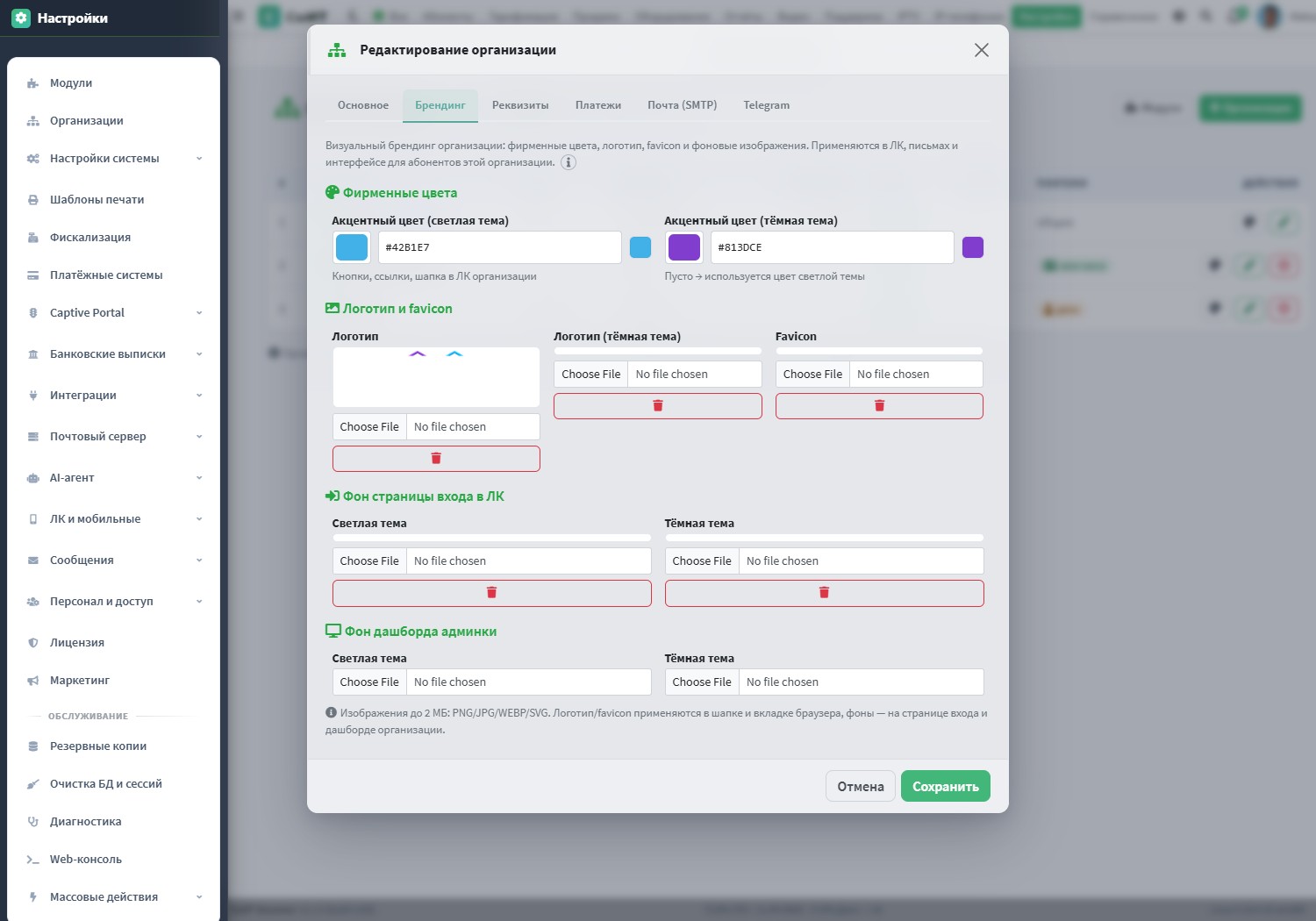Edit the #813DCE hex color field

tap(832, 247)
